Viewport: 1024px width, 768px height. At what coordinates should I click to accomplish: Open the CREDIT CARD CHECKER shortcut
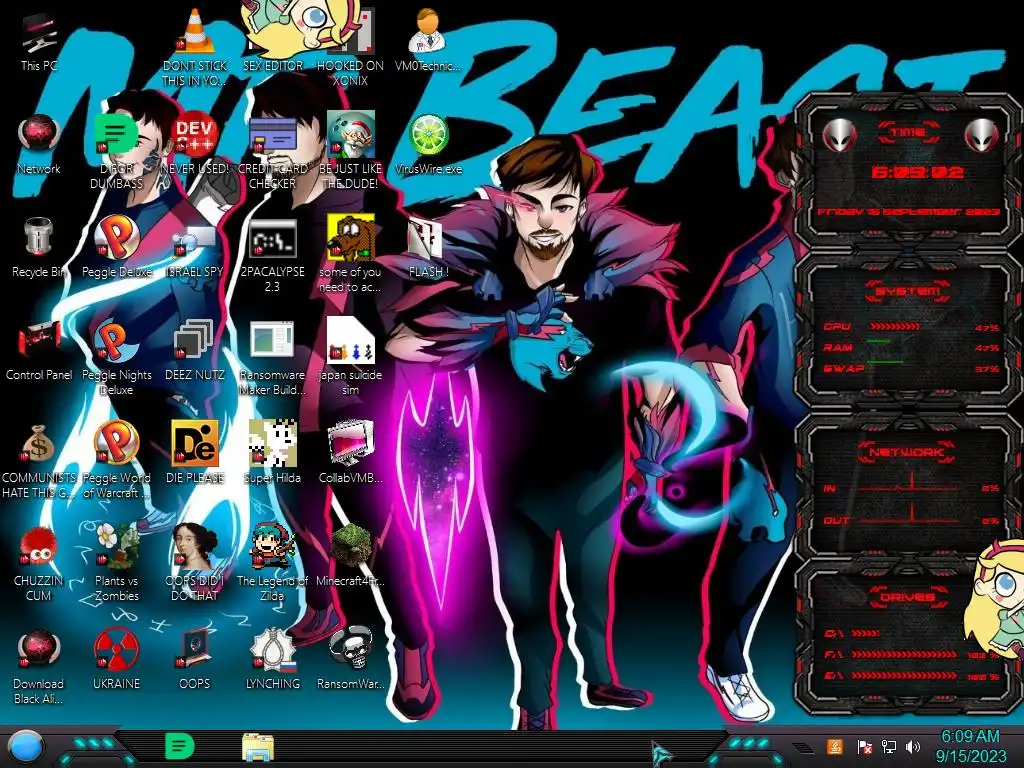pyautogui.click(x=272, y=152)
